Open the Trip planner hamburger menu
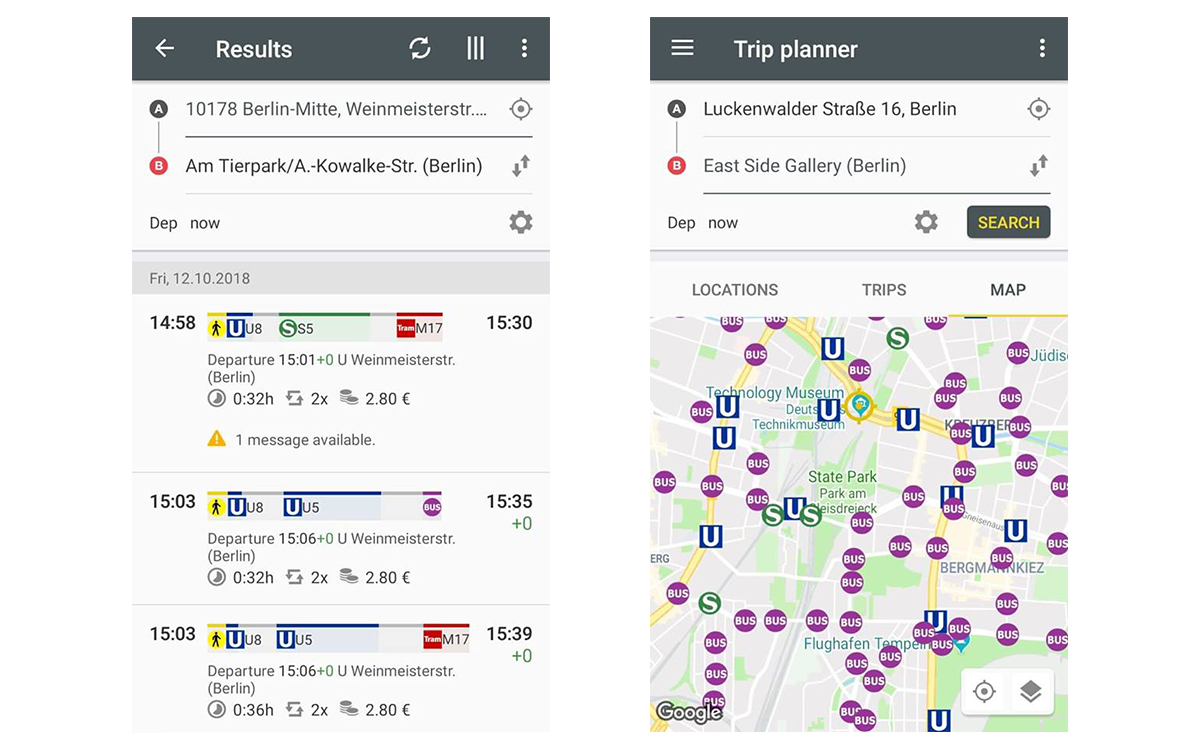This screenshot has width=1200, height=750. (682, 48)
